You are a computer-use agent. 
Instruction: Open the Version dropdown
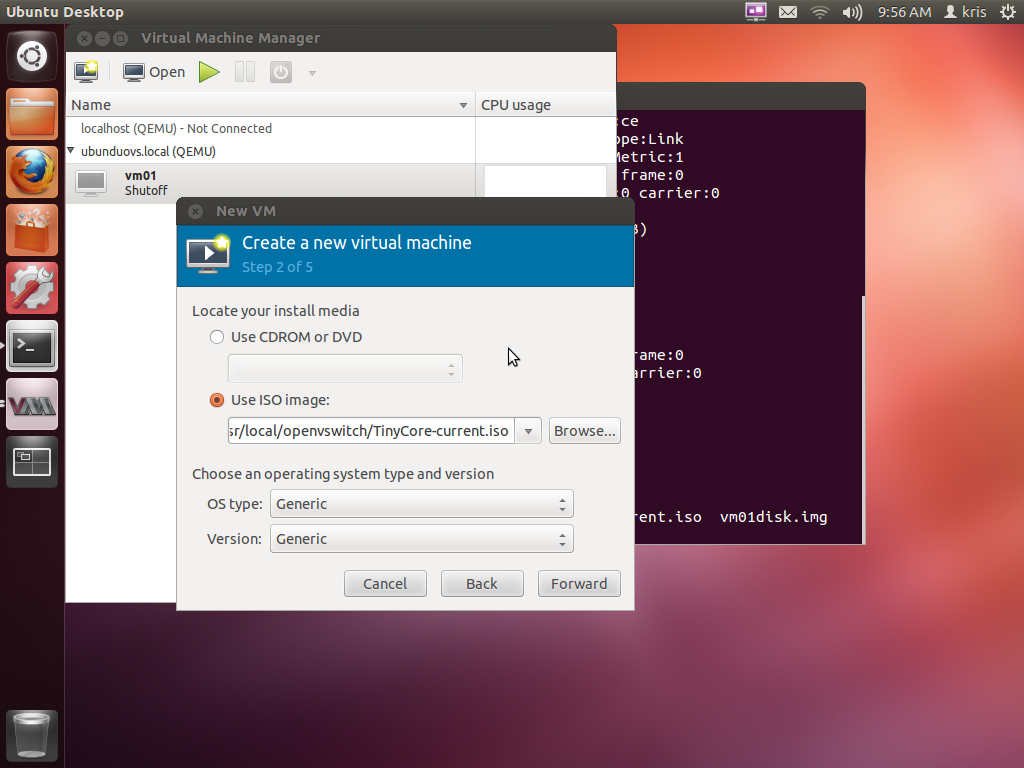(422, 539)
